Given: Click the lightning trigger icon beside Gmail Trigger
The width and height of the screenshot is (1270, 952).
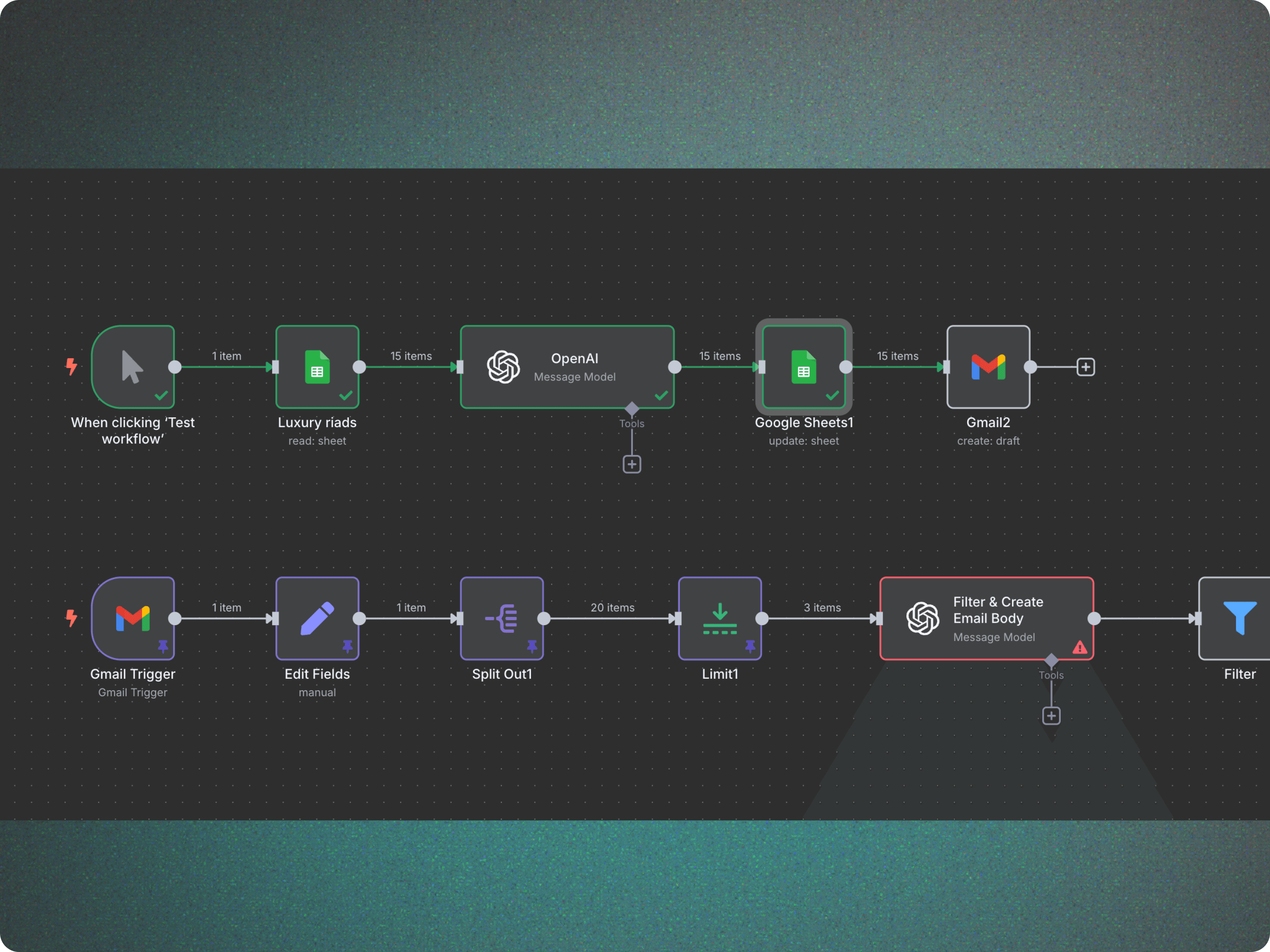Looking at the screenshot, I should pyautogui.click(x=71, y=618).
